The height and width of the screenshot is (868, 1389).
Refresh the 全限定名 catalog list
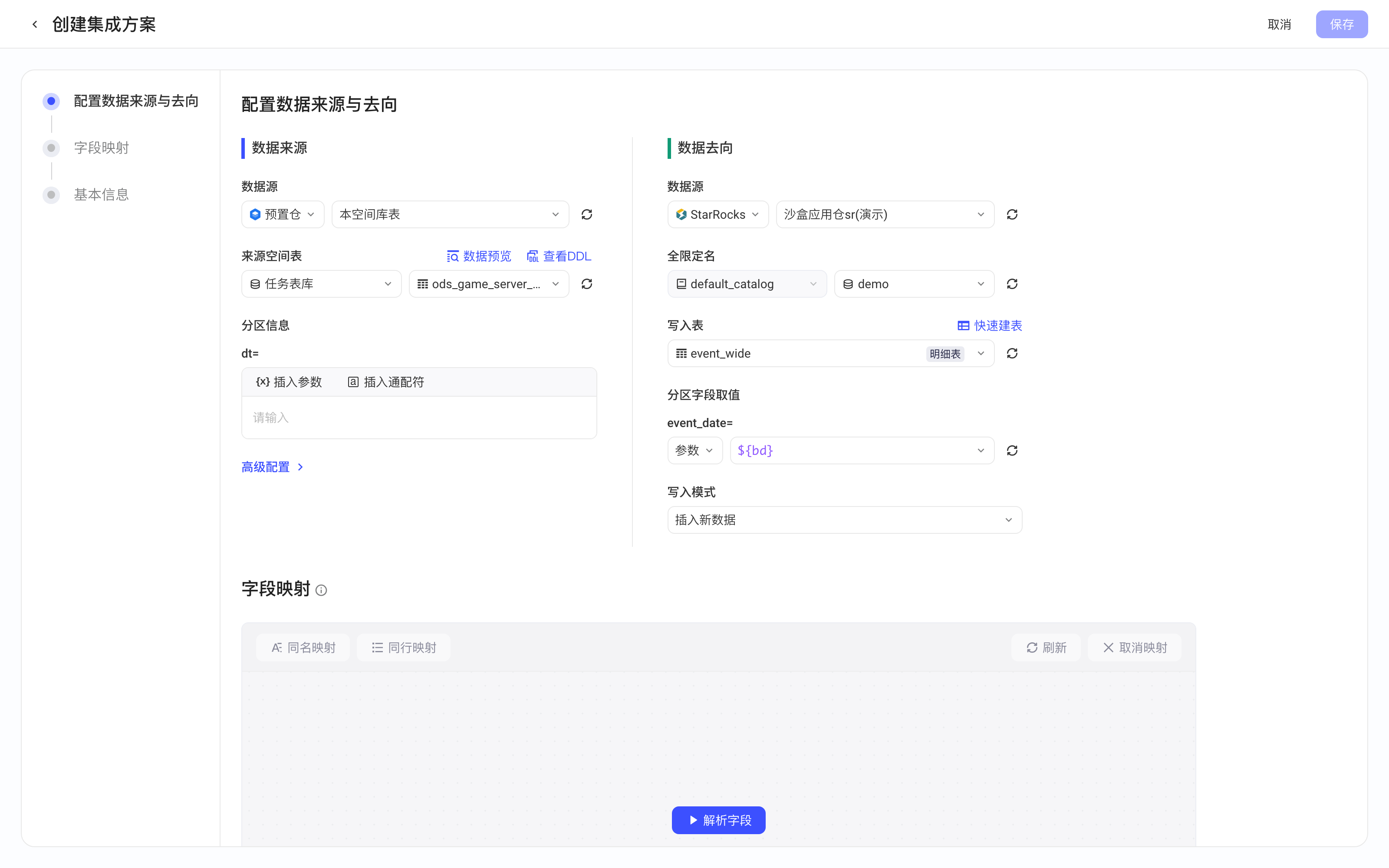click(x=1012, y=283)
